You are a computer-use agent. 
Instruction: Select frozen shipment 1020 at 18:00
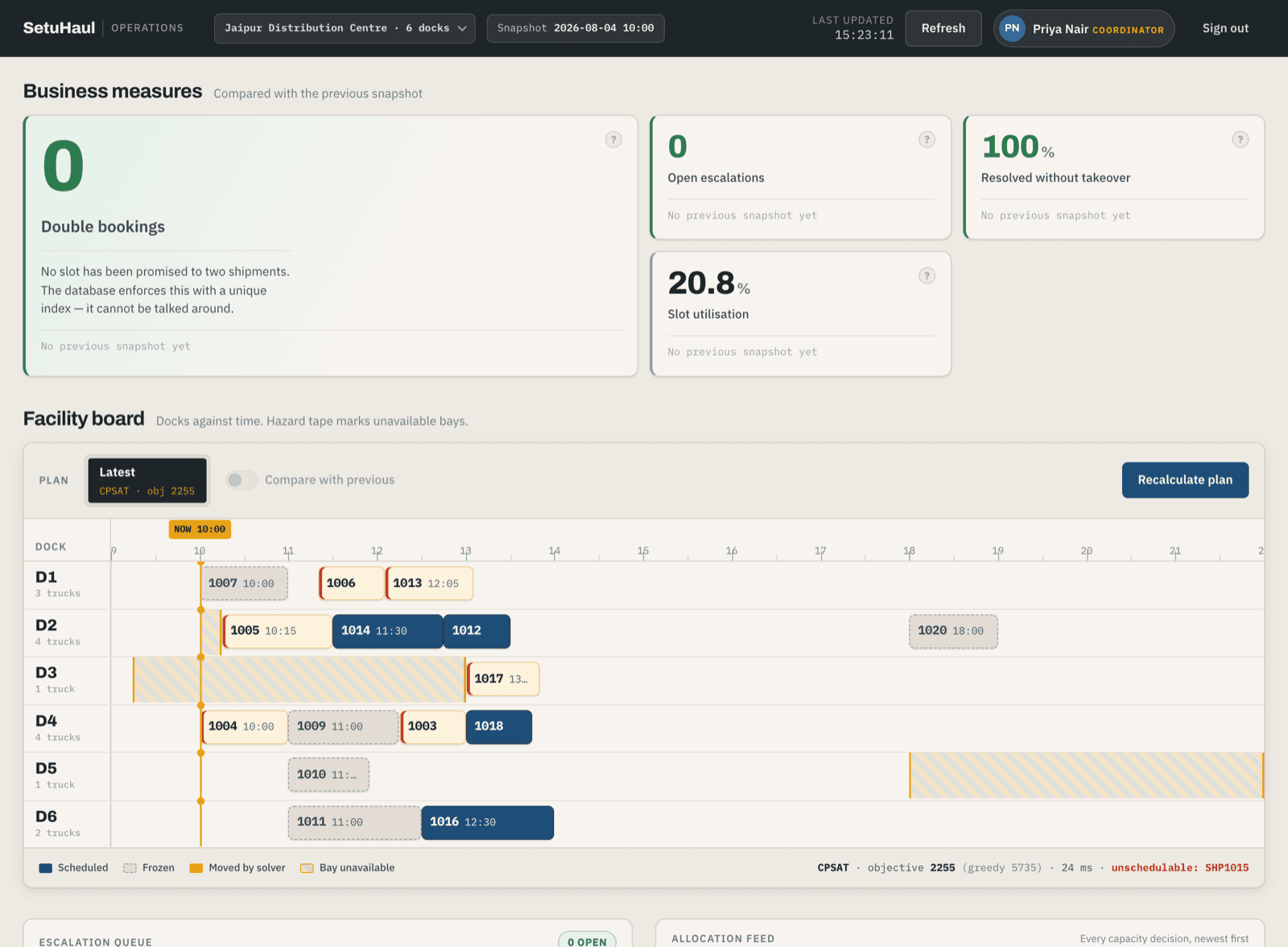coord(953,631)
